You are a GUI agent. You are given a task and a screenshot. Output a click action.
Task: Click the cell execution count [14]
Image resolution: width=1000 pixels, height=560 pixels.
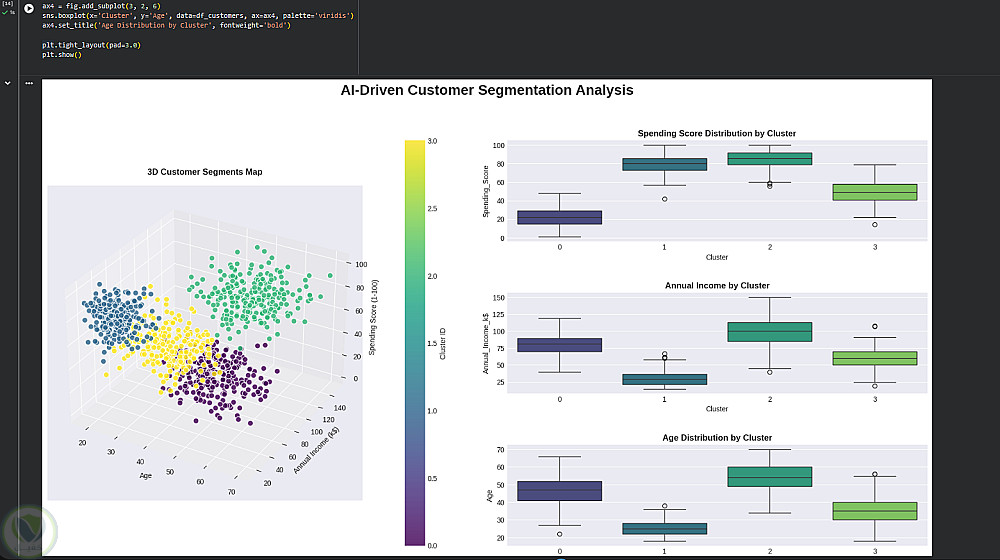(8, 4)
